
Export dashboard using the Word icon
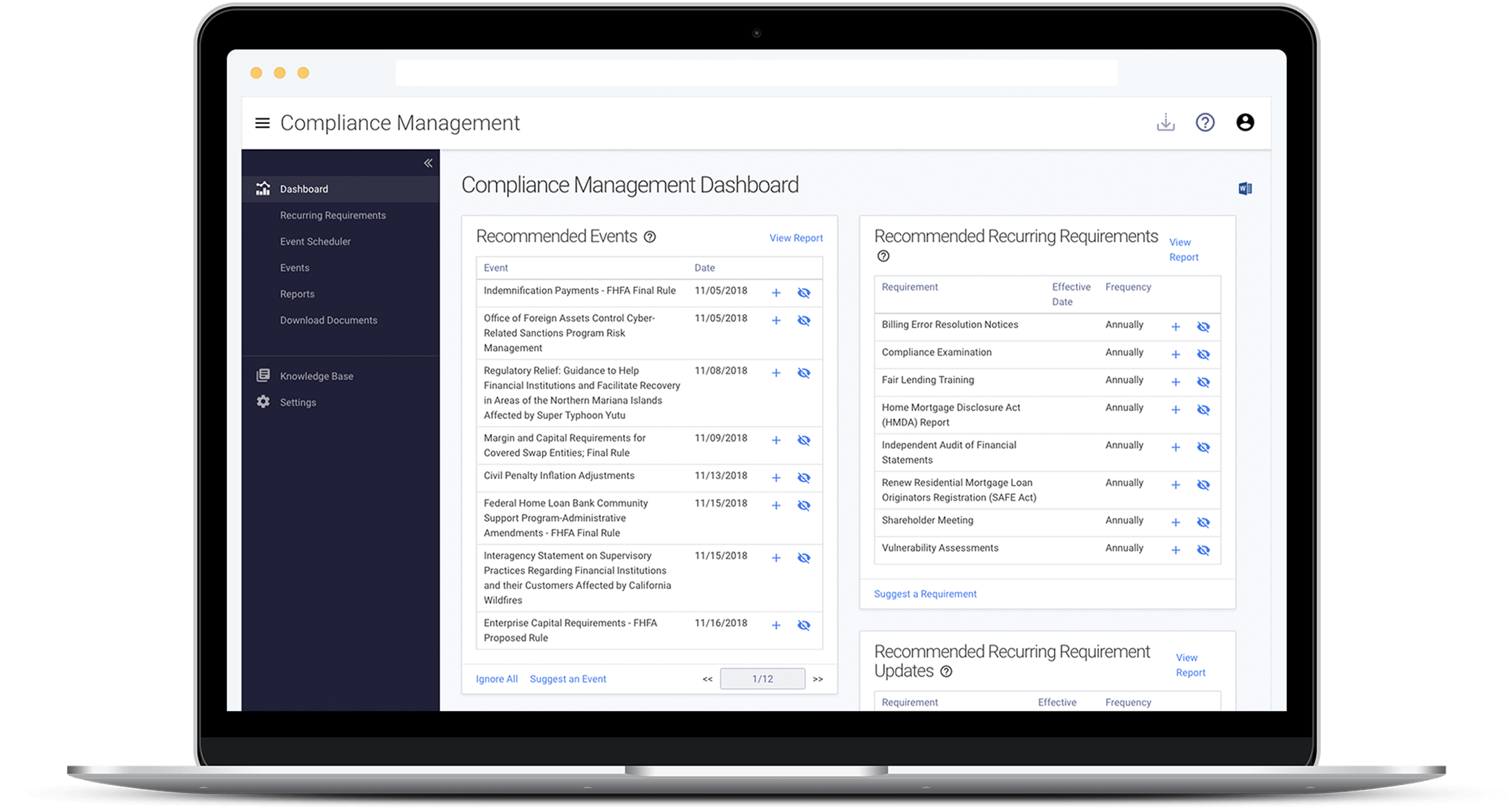tap(1245, 188)
